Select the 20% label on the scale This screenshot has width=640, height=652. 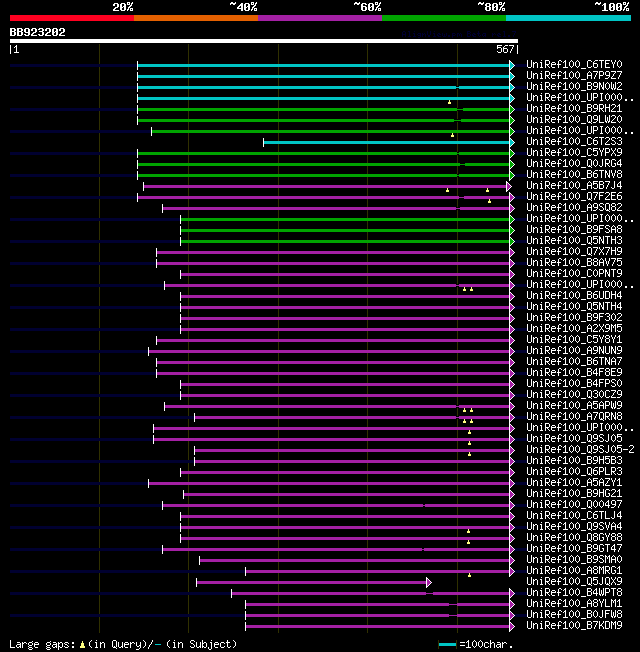[123, 7]
